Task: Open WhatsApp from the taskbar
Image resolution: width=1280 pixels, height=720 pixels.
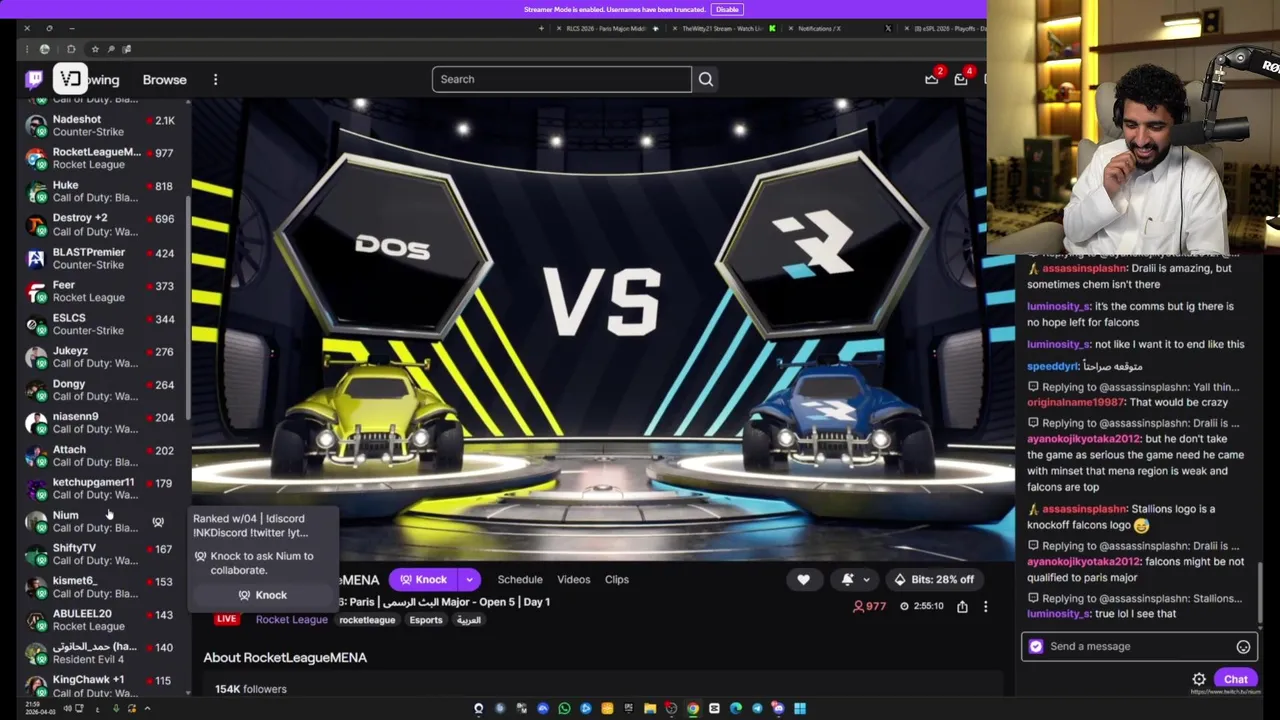Action: 565,708
